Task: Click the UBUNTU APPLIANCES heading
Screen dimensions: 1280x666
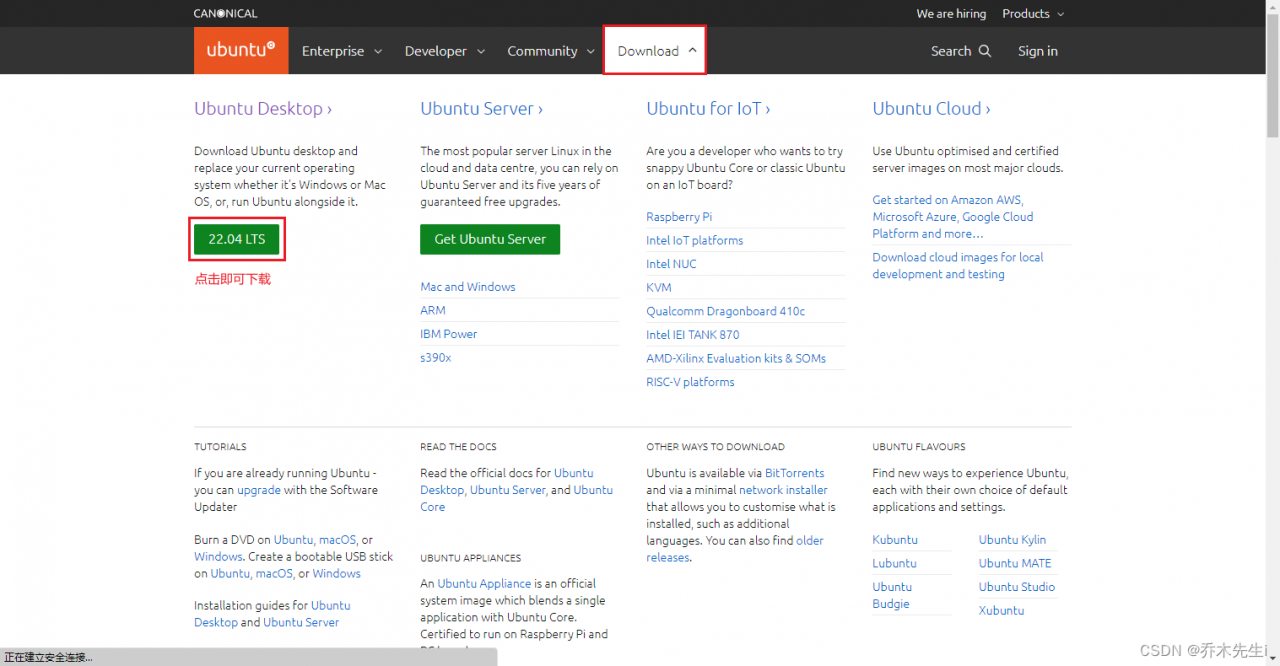Action: tap(470, 558)
